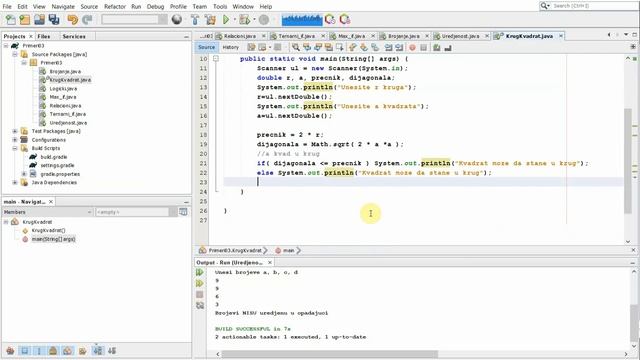
Task: Click the Save All toolbar icon
Action: [54, 19]
